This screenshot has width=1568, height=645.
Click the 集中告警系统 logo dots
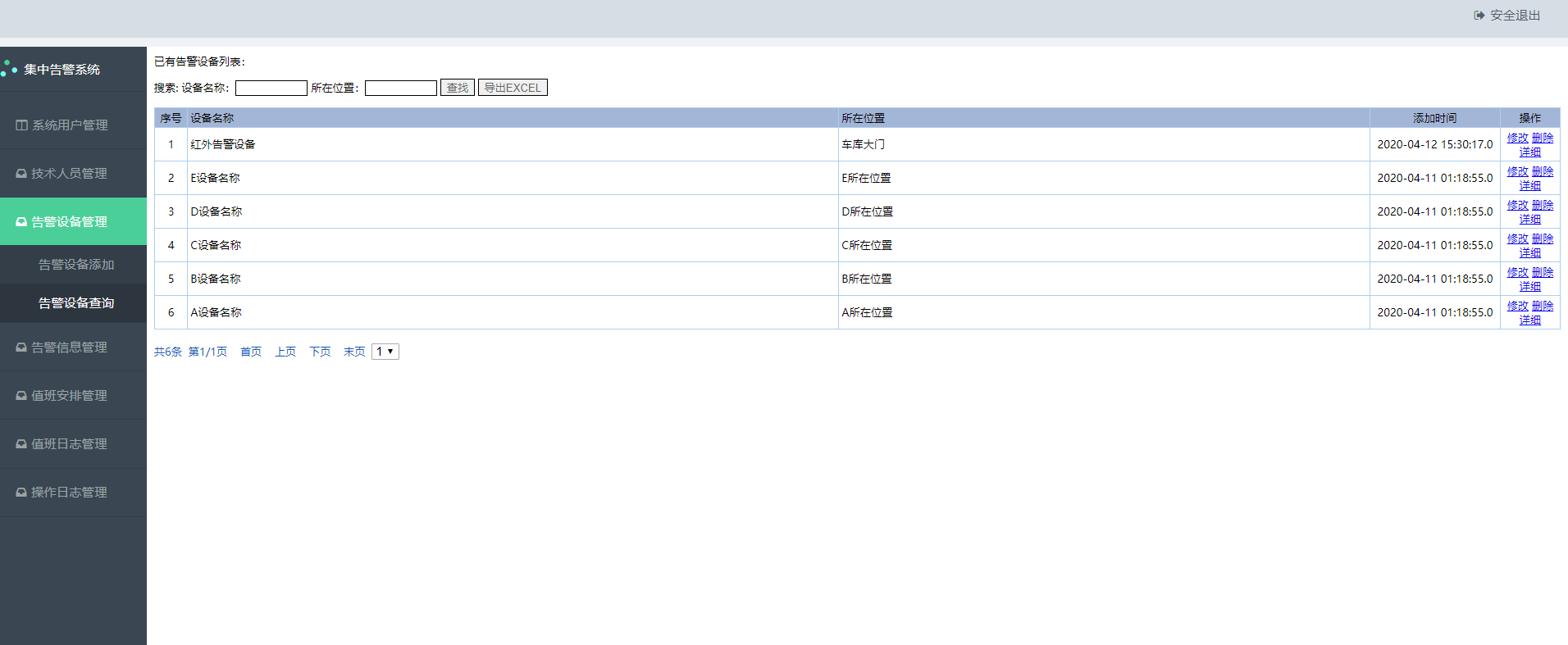pyautogui.click(x=9, y=69)
